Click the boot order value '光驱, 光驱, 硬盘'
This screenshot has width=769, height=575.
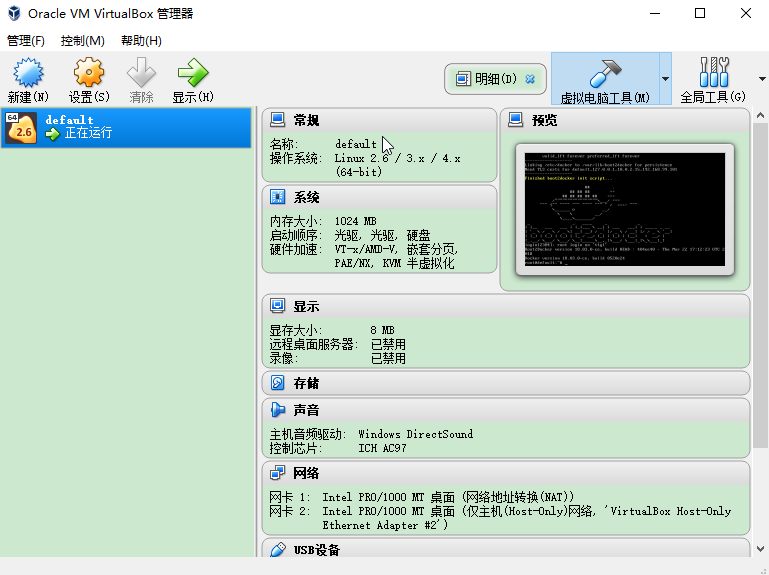coord(383,235)
